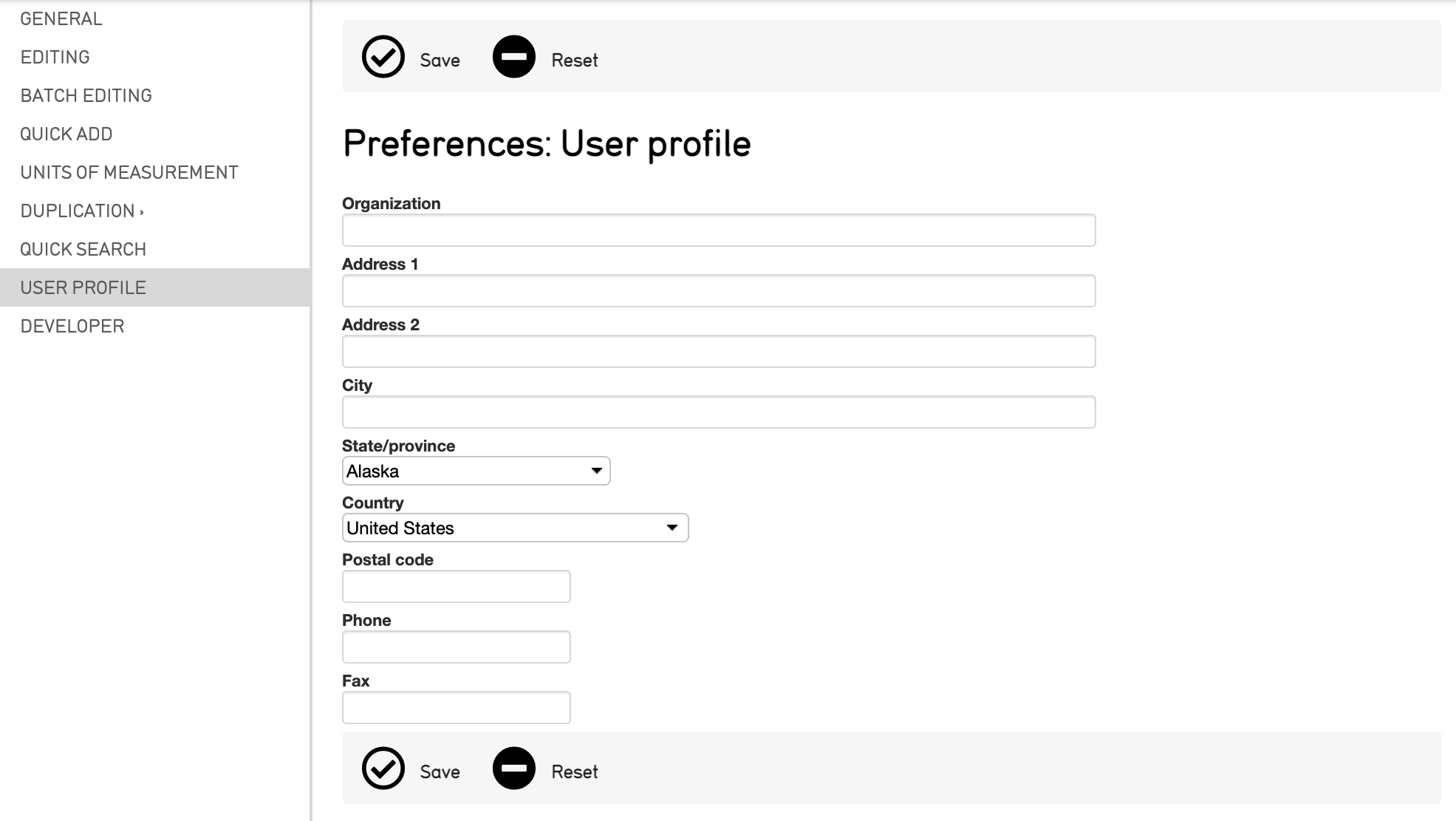Click the Reset minus icon at the top

tap(514, 55)
